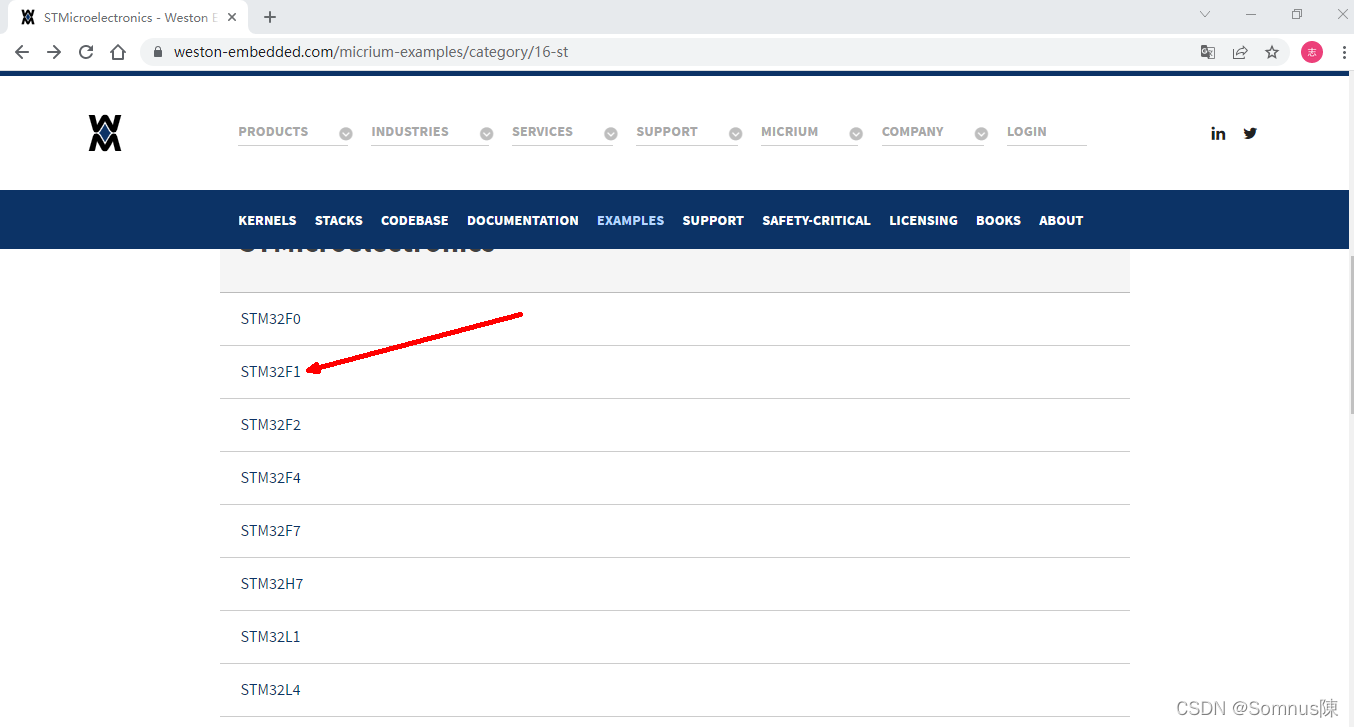Open the STM32L1 examples link
1354x727 pixels.
(270, 637)
